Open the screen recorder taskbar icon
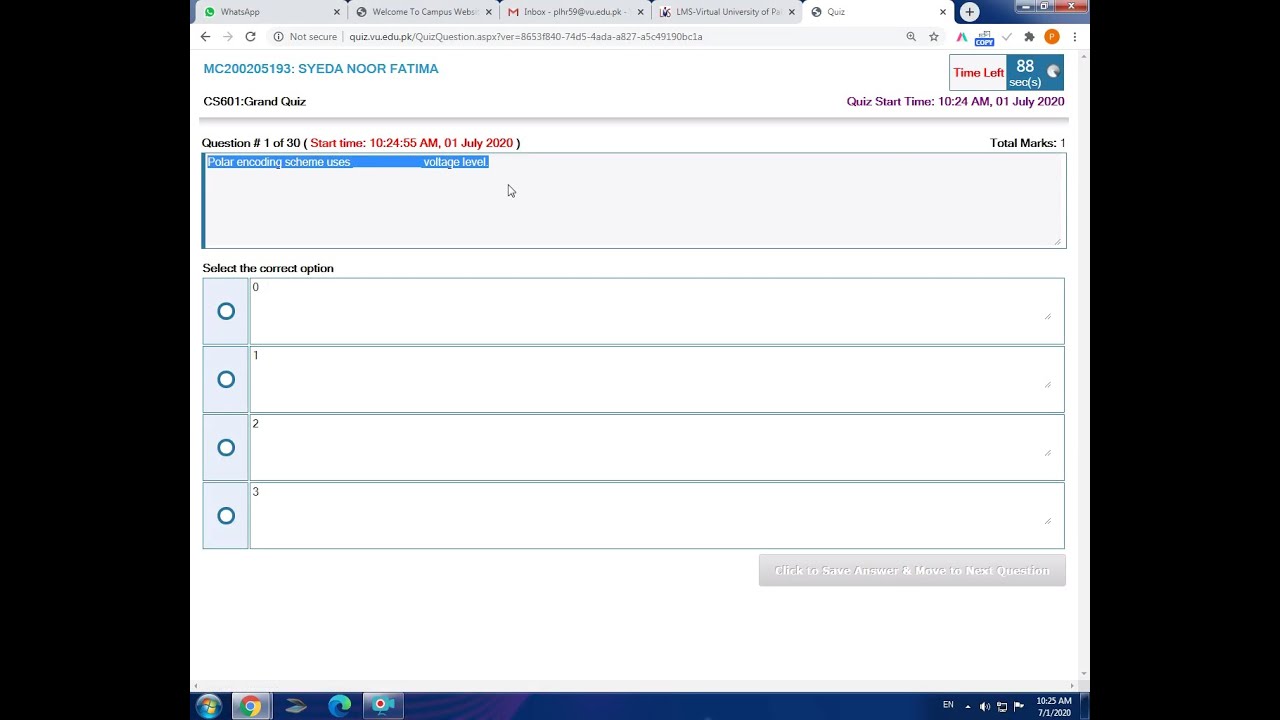The width and height of the screenshot is (1280, 720). point(381,706)
